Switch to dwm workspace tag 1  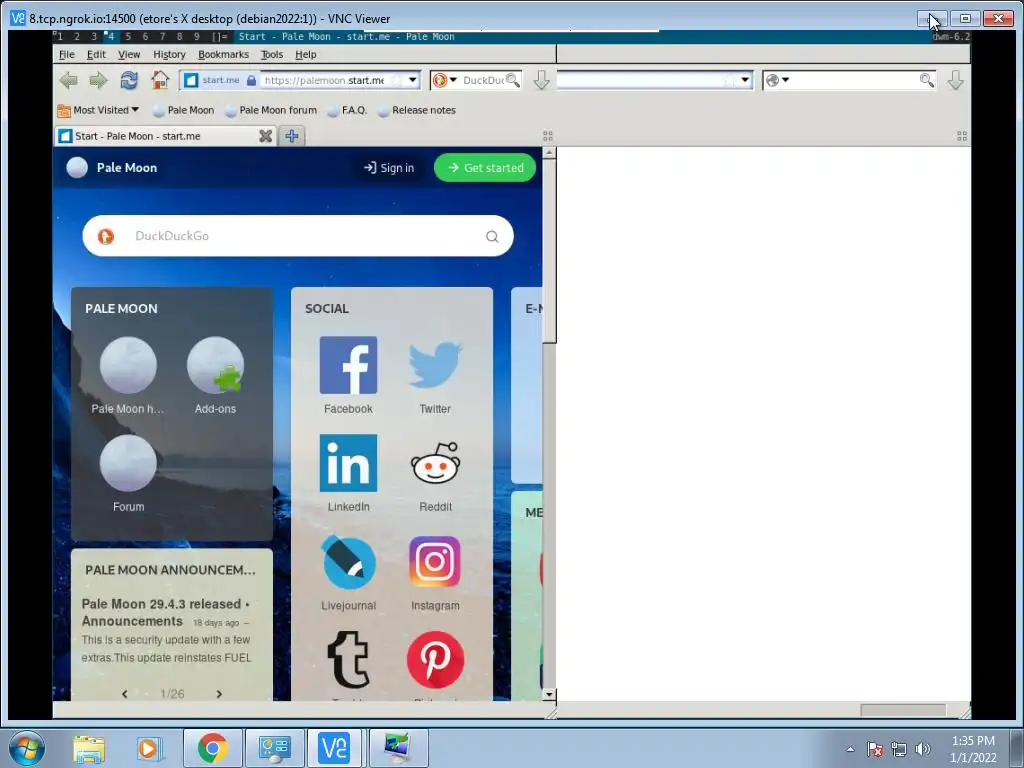[60, 37]
